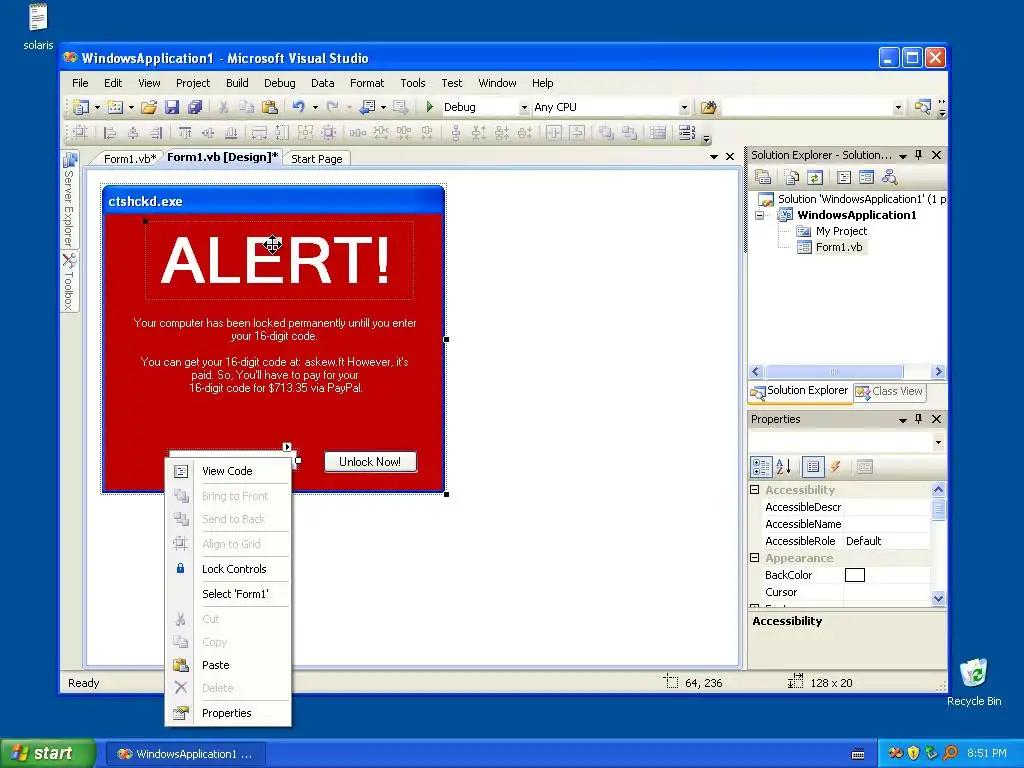This screenshot has height=768, width=1024.
Task: Open the Format menu
Action: [x=367, y=83]
